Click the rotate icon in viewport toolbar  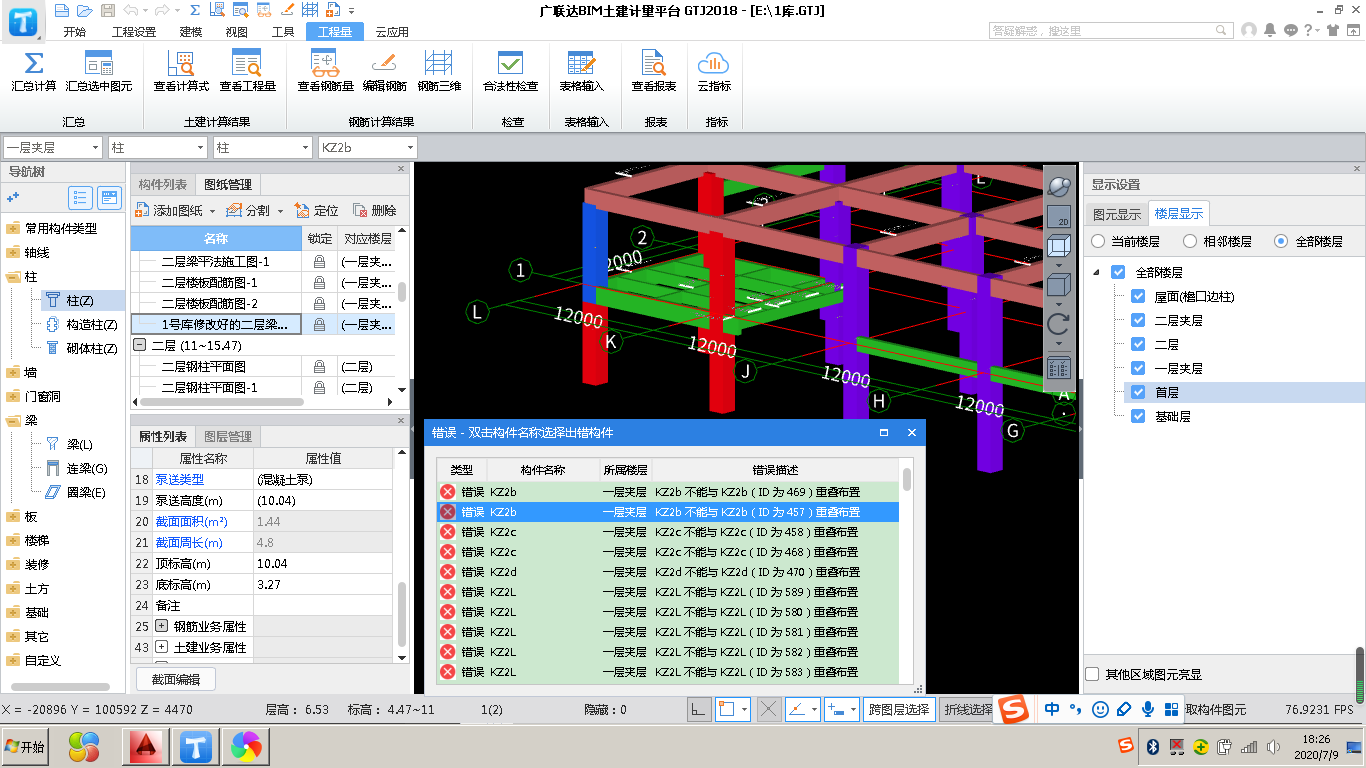pos(1058,323)
